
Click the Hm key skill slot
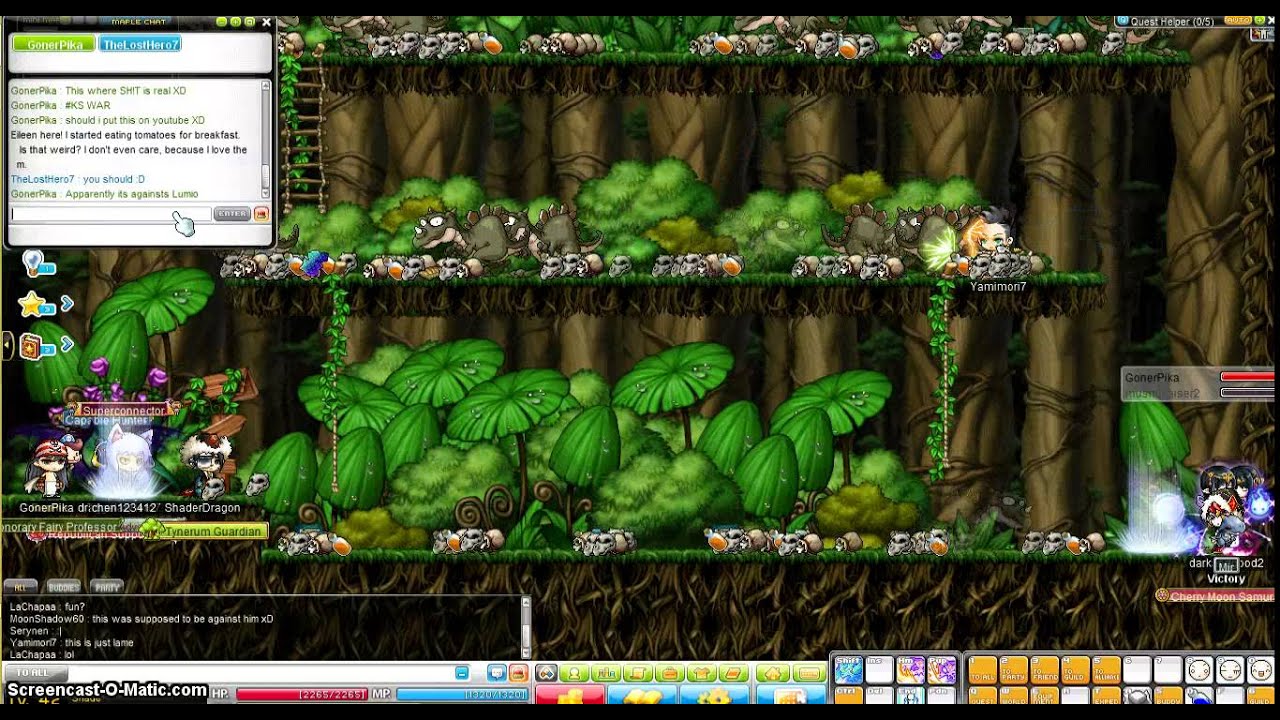coord(910,669)
